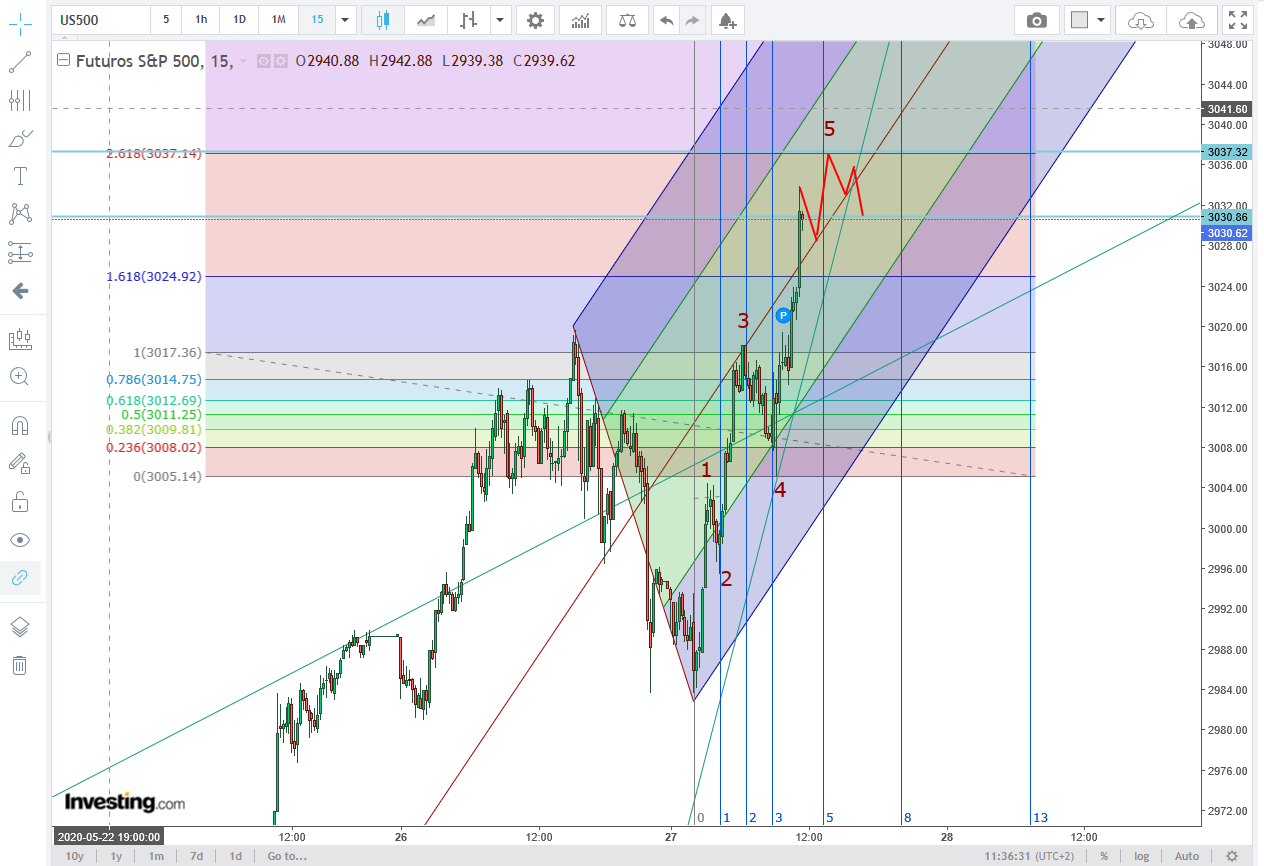Open time interval dropdown arrow
The height and width of the screenshot is (866, 1264).
pos(345,20)
